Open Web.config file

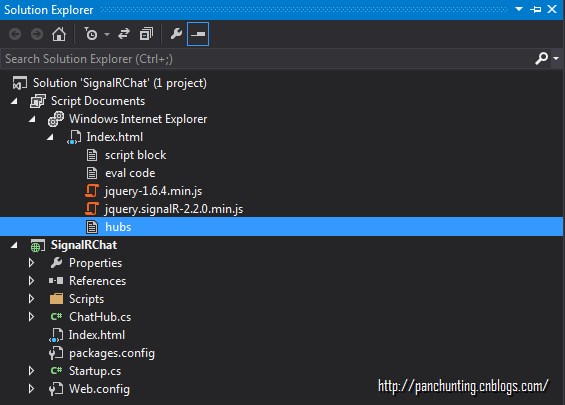(99, 389)
